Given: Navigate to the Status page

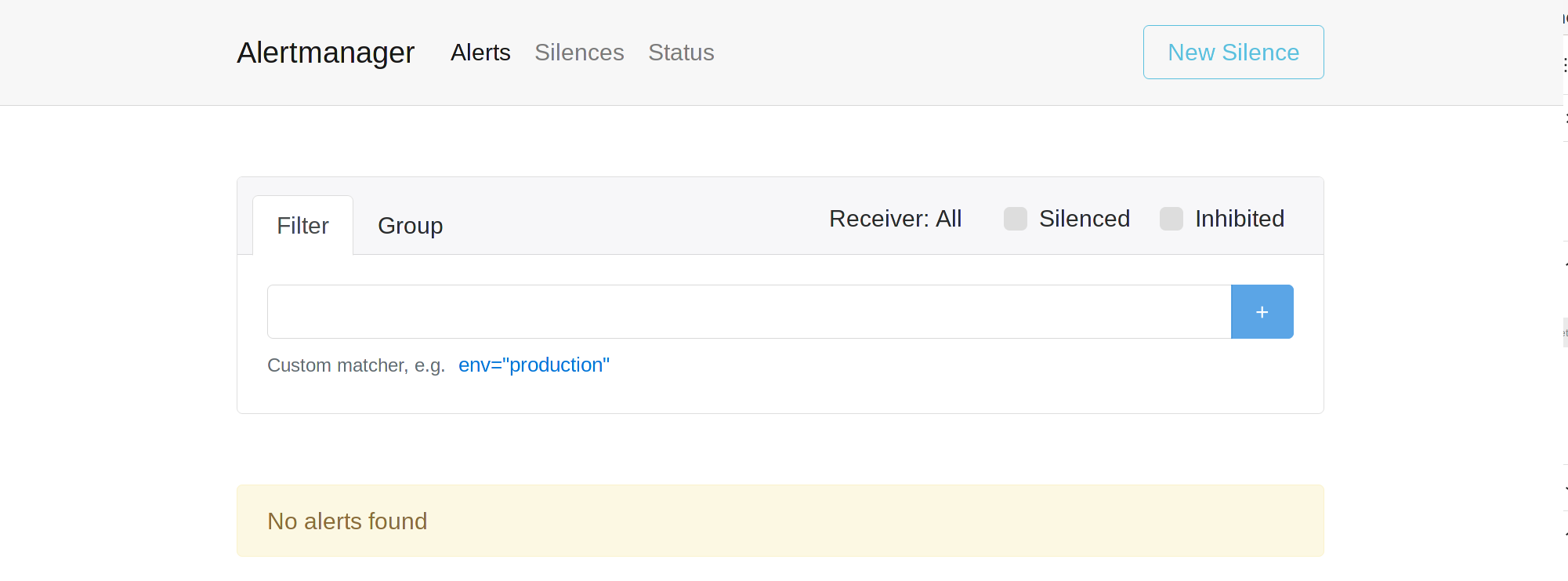Looking at the screenshot, I should pos(681,53).
